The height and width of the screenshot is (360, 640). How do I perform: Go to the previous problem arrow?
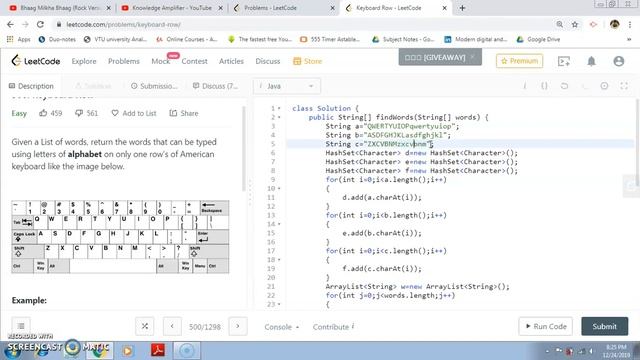172,326
